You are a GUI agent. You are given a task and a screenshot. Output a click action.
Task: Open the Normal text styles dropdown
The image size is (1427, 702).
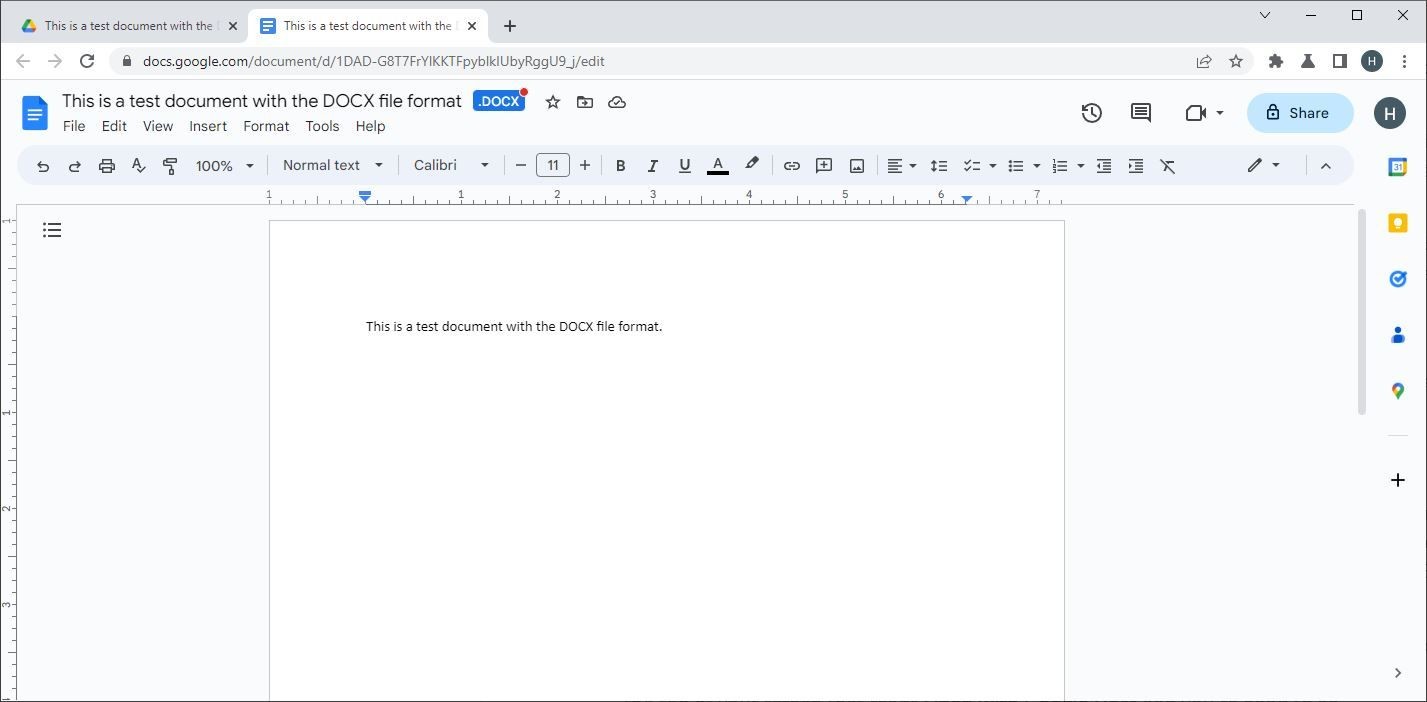click(x=332, y=165)
